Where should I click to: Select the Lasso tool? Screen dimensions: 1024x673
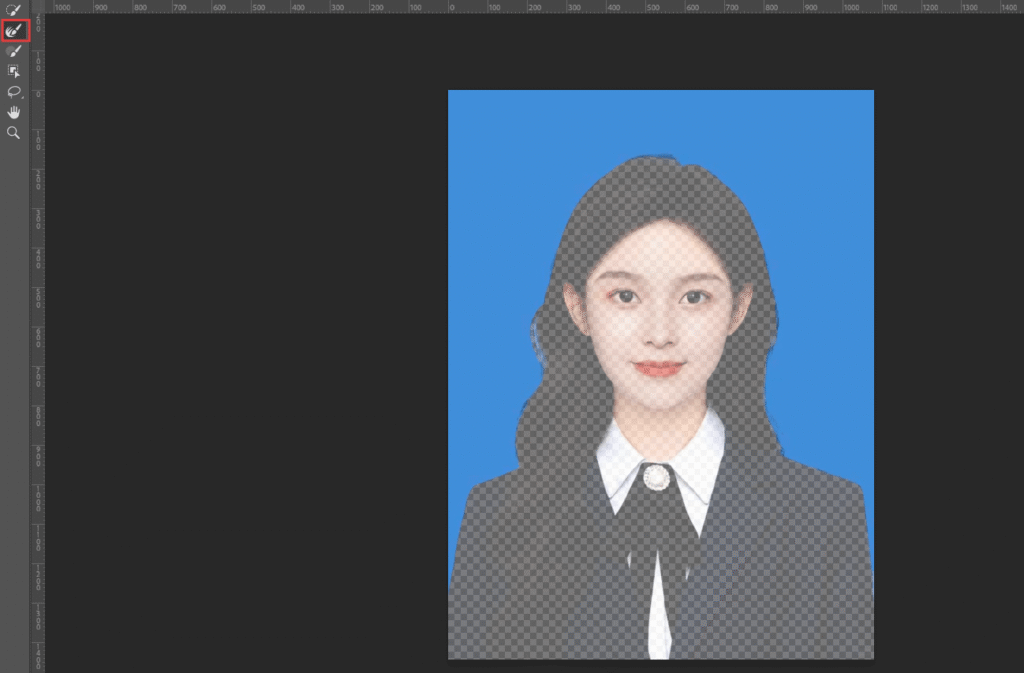tap(14, 91)
